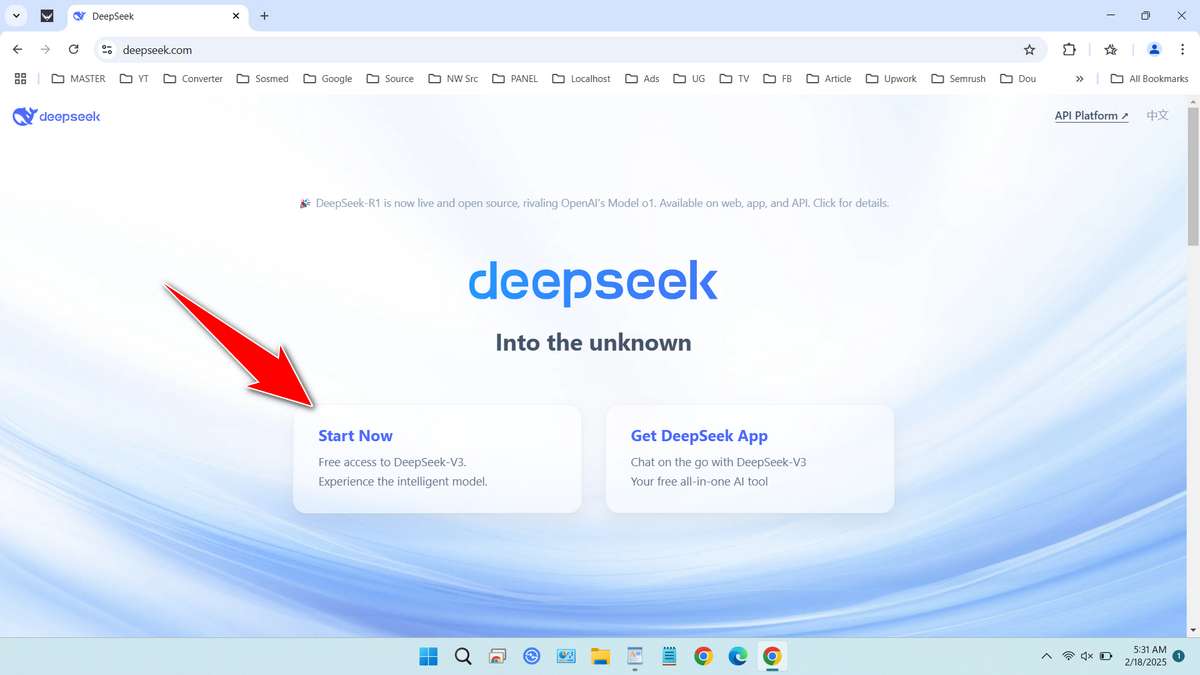
Task: Click the Start Now card
Action: [x=437, y=458]
